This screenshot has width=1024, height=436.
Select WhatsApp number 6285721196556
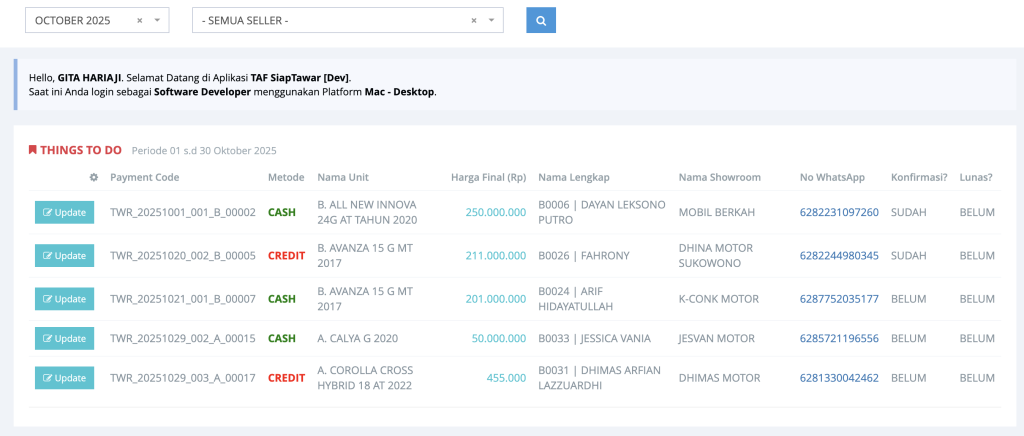(838, 339)
